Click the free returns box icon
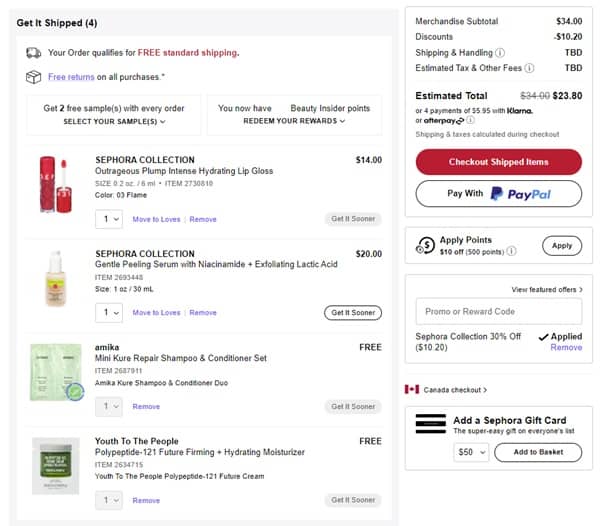The height and width of the screenshot is (526, 600). [33, 77]
